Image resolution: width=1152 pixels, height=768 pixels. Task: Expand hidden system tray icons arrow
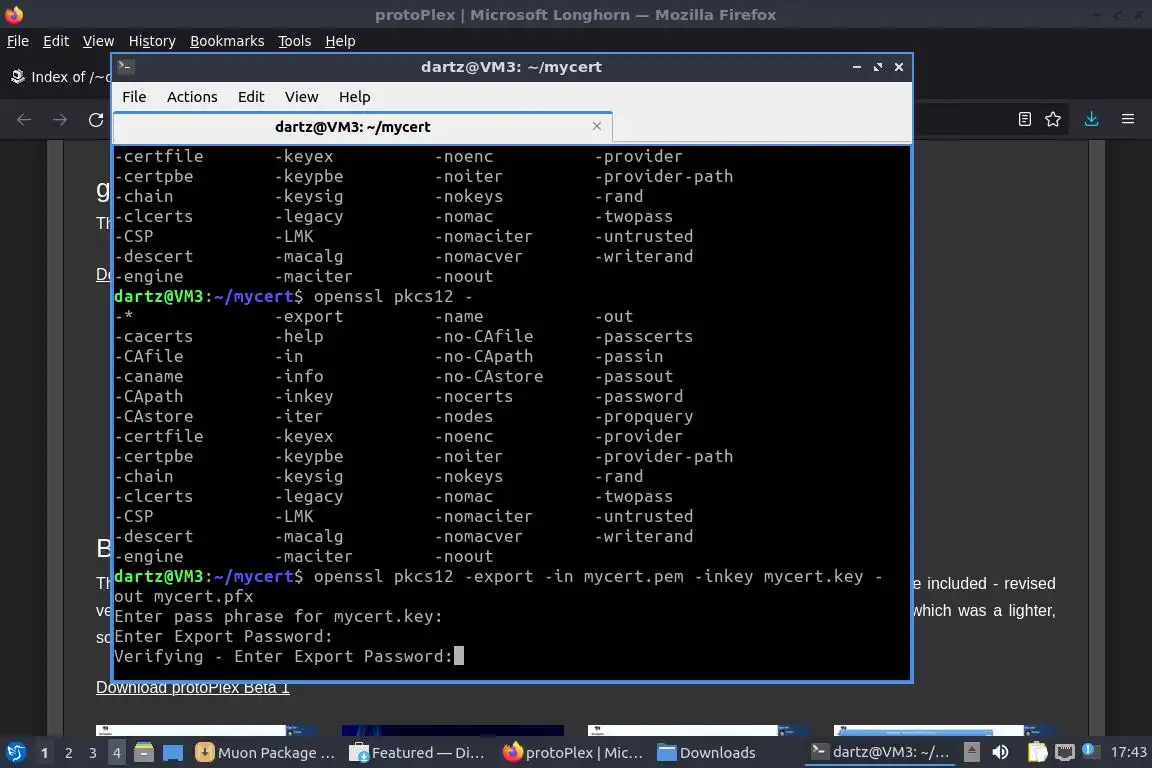pyautogui.click(x=971, y=752)
